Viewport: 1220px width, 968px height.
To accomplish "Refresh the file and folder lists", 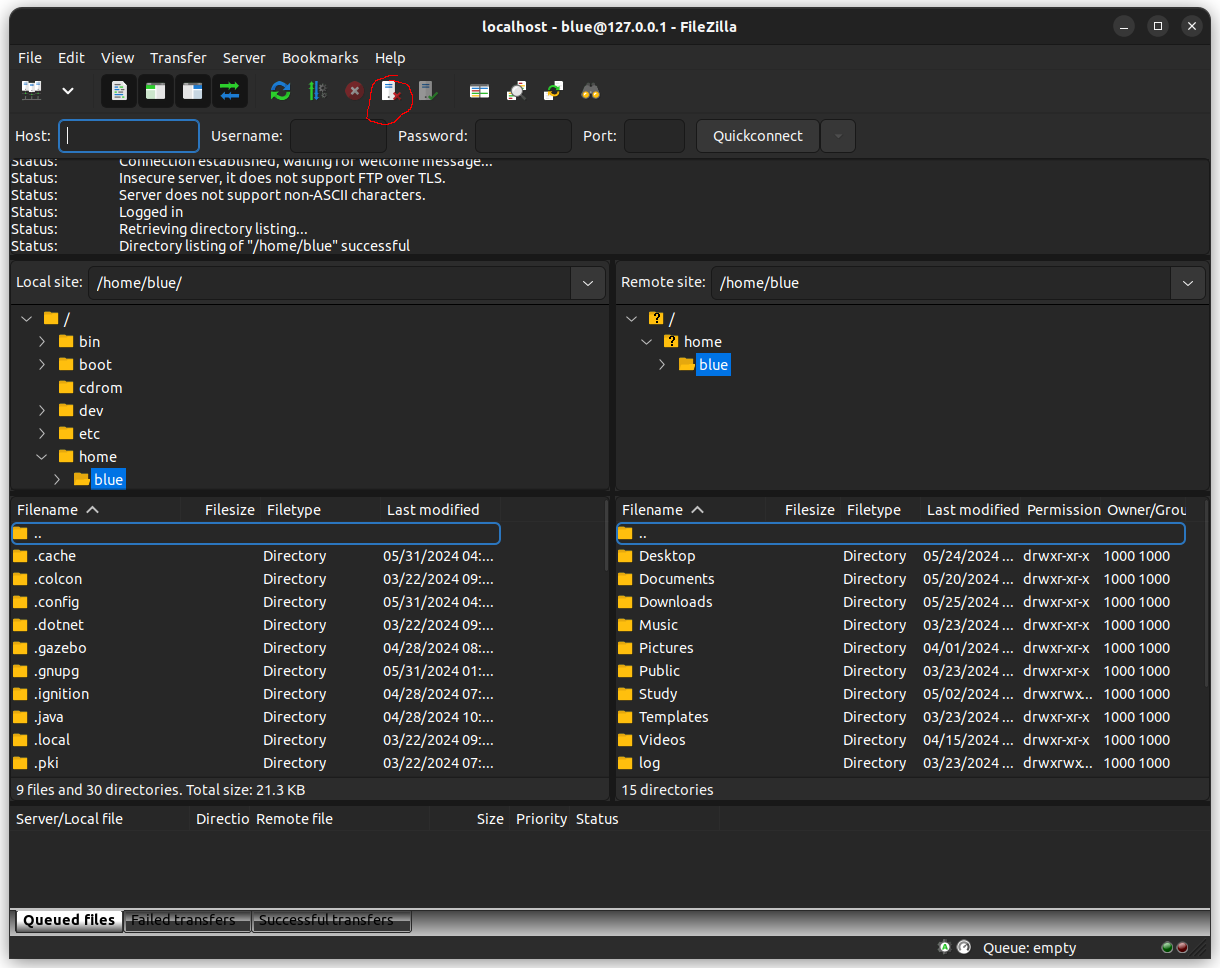I will (281, 91).
